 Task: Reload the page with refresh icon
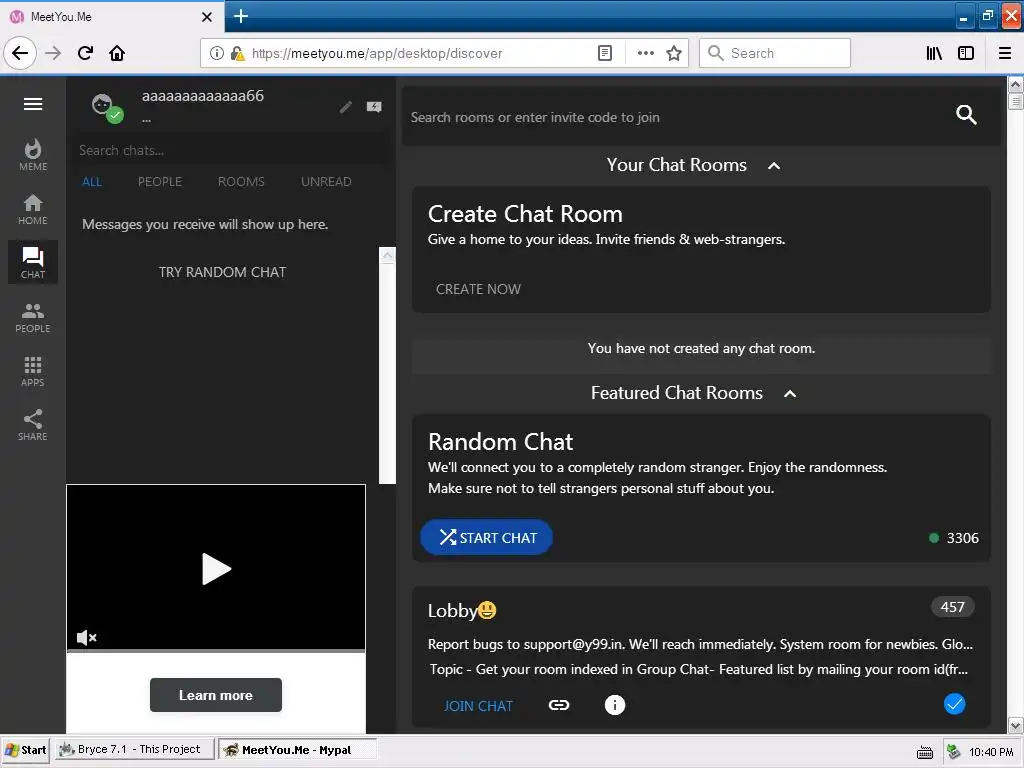click(x=85, y=53)
